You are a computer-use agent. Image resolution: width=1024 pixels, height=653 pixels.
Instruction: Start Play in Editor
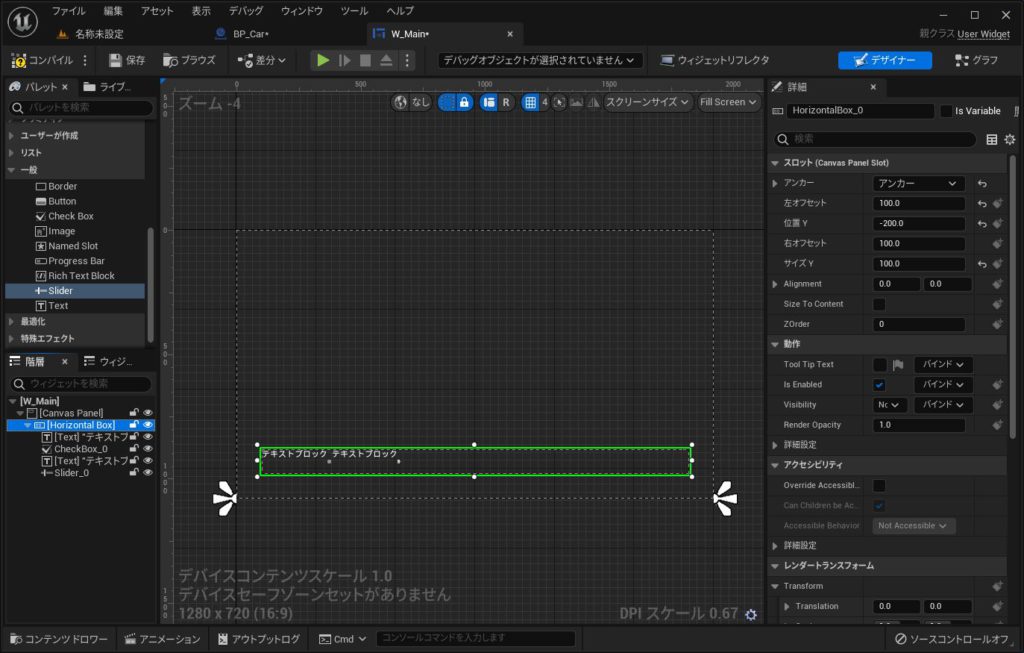[x=323, y=60]
